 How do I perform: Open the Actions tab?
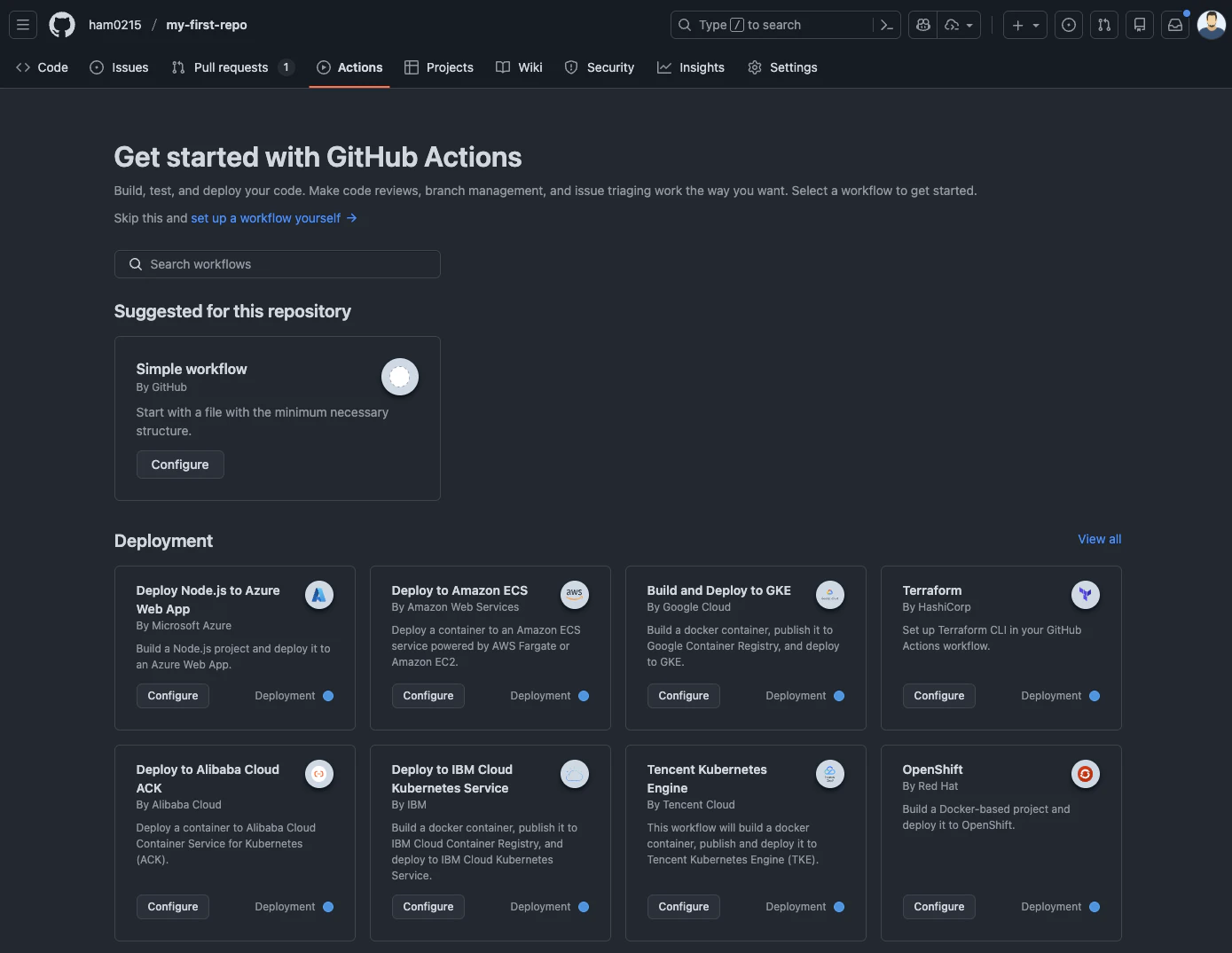349,67
